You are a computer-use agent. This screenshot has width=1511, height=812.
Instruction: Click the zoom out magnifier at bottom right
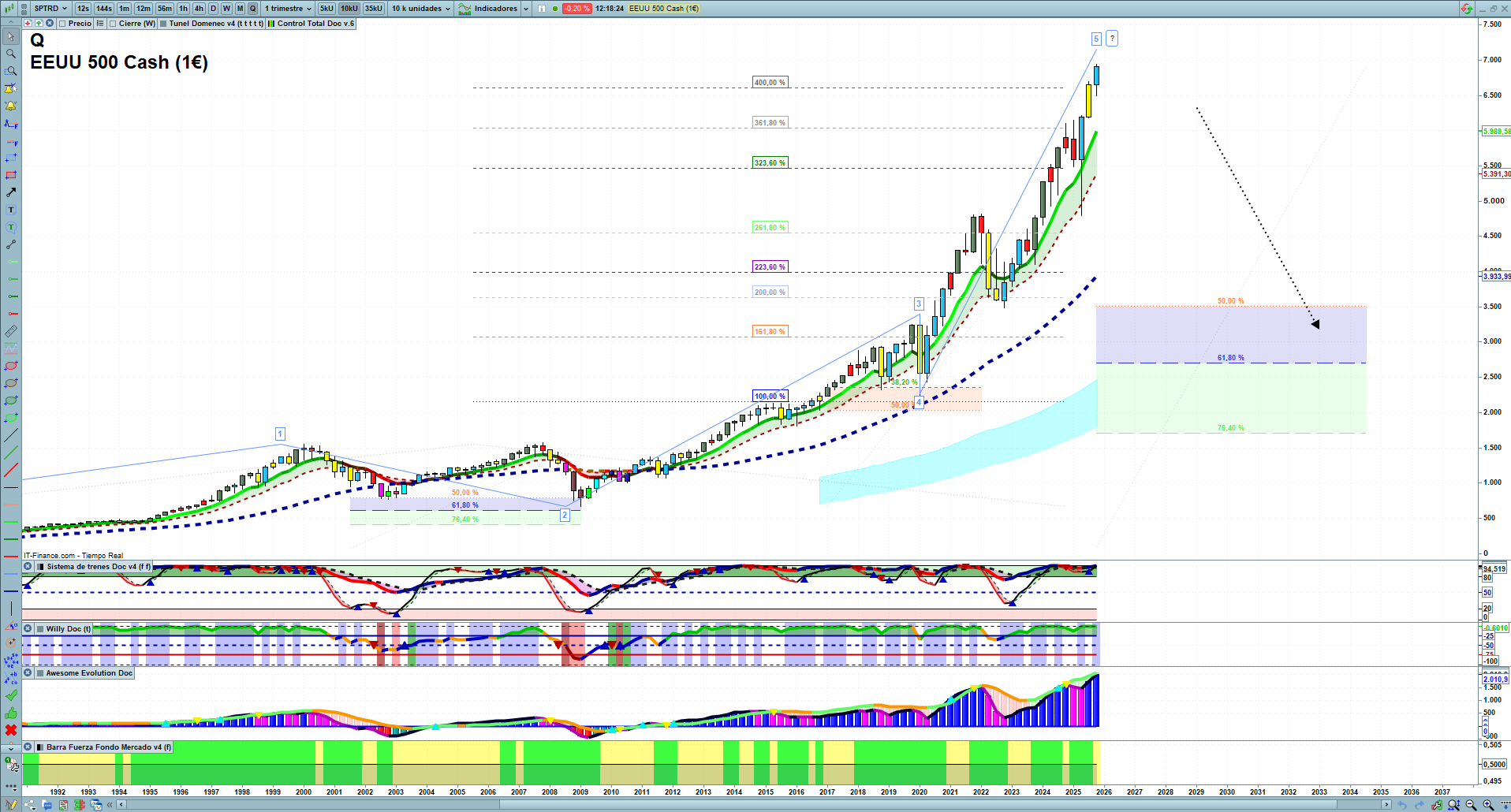pos(1471,805)
